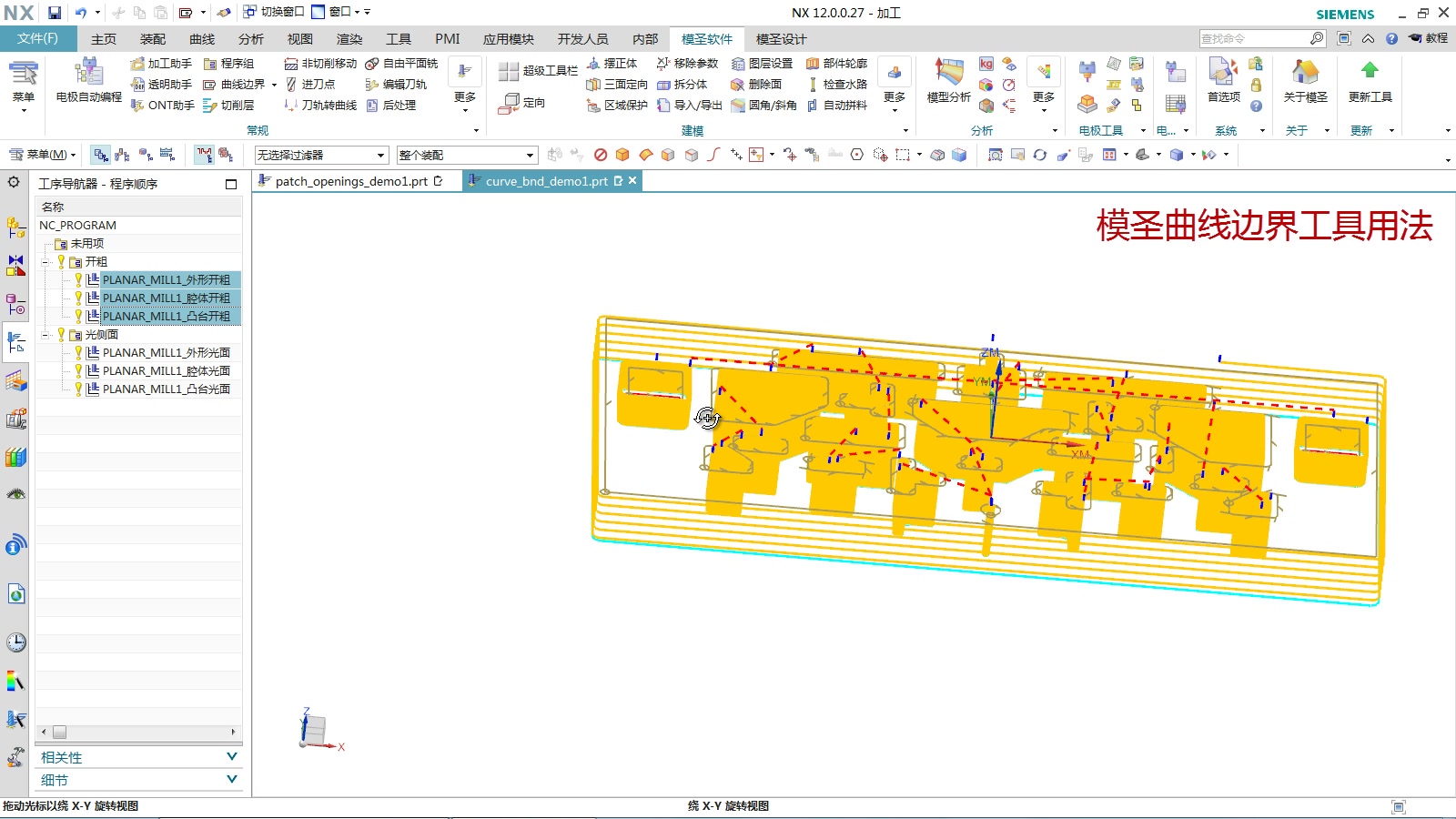Select the 拆分体 split body tool
Image resolution: width=1456 pixels, height=819 pixels.
tap(682, 85)
